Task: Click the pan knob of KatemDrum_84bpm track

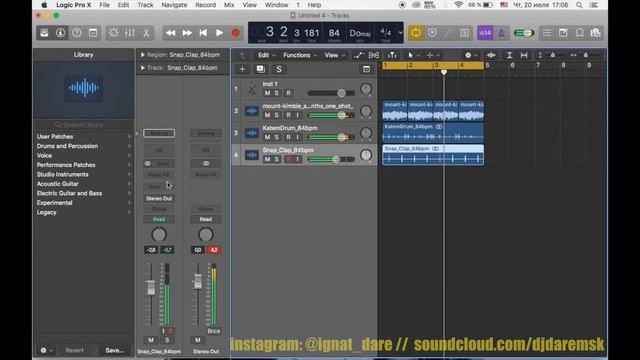Action: (366, 133)
